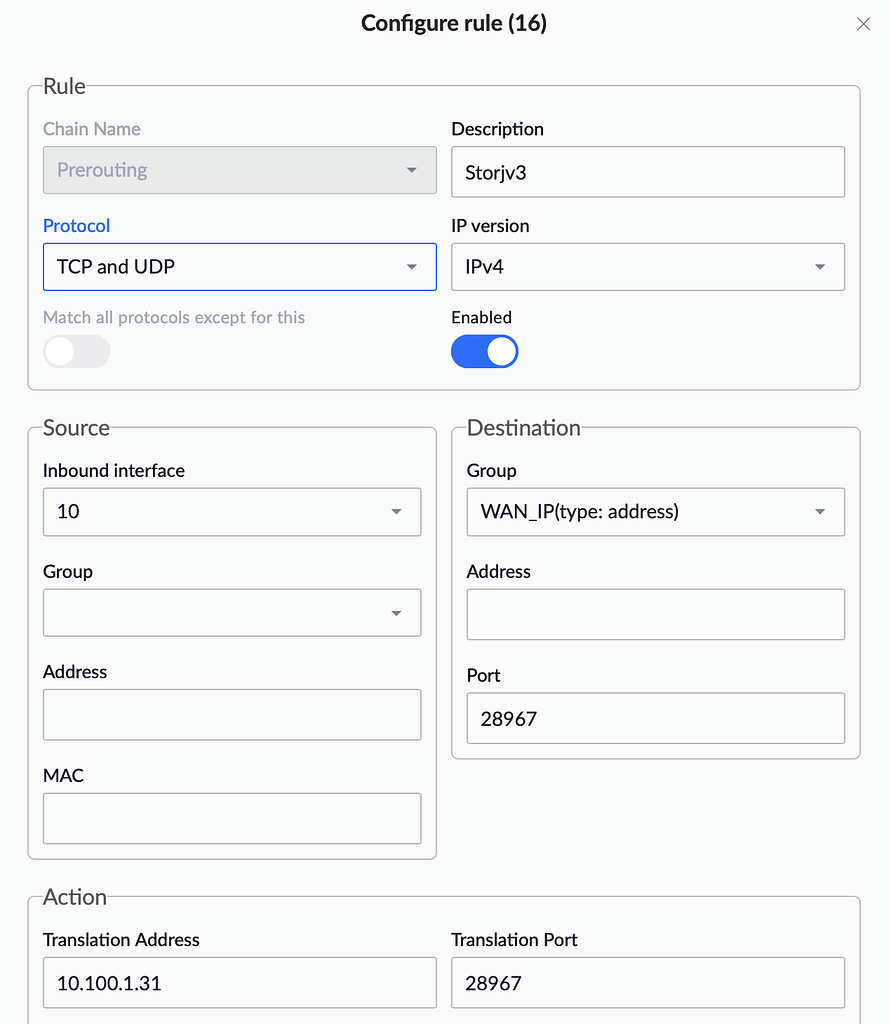Toggle Match all protocols except for this

[x=76, y=352]
